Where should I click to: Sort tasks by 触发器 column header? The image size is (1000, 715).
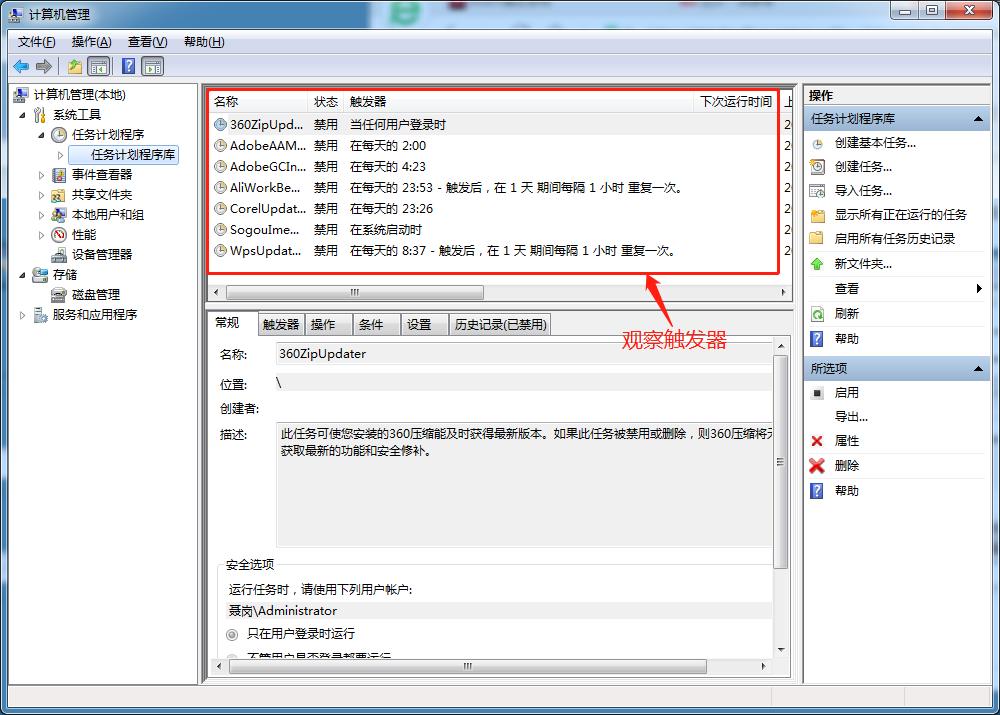coord(518,101)
